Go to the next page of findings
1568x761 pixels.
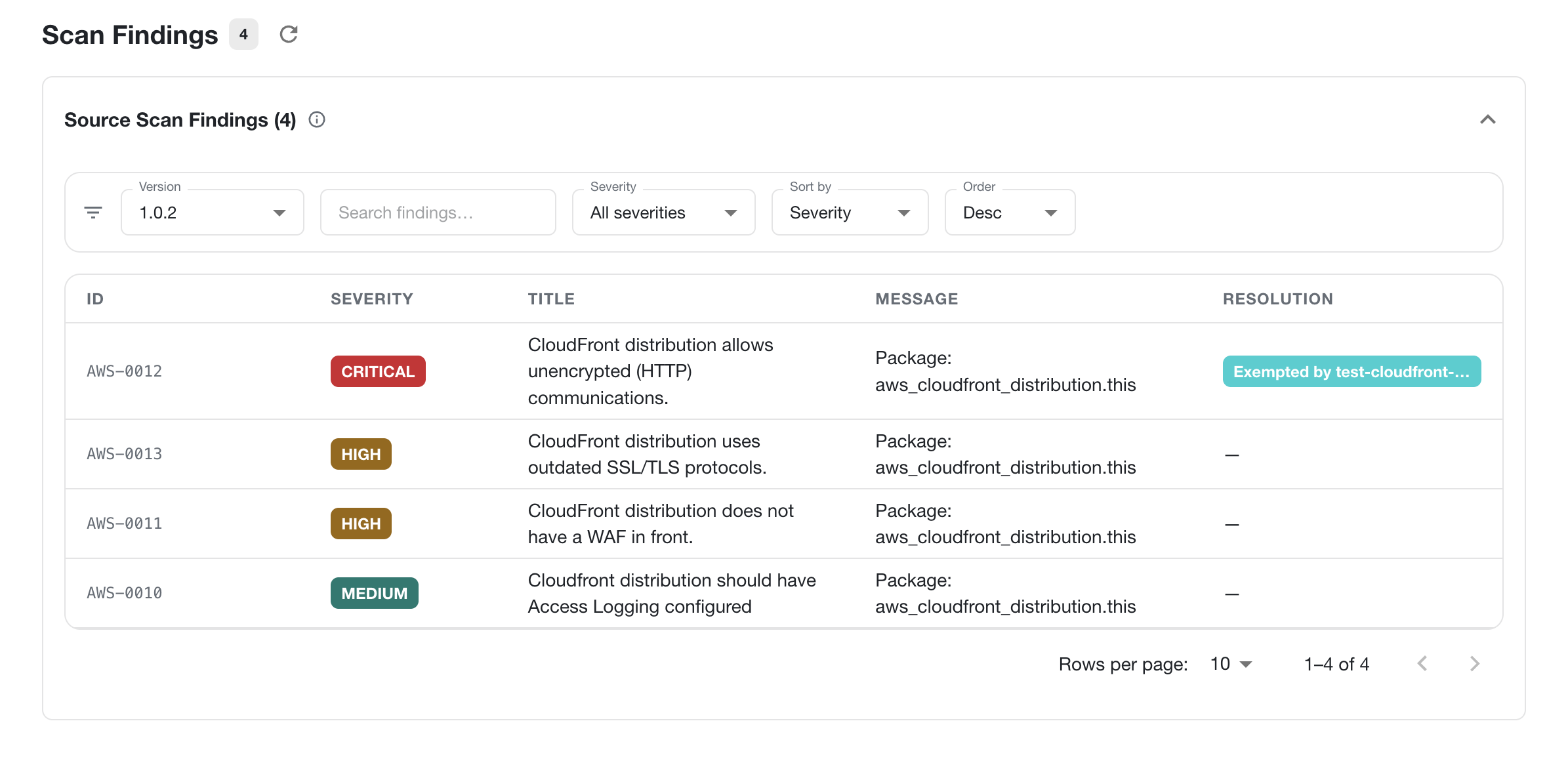[1475, 664]
